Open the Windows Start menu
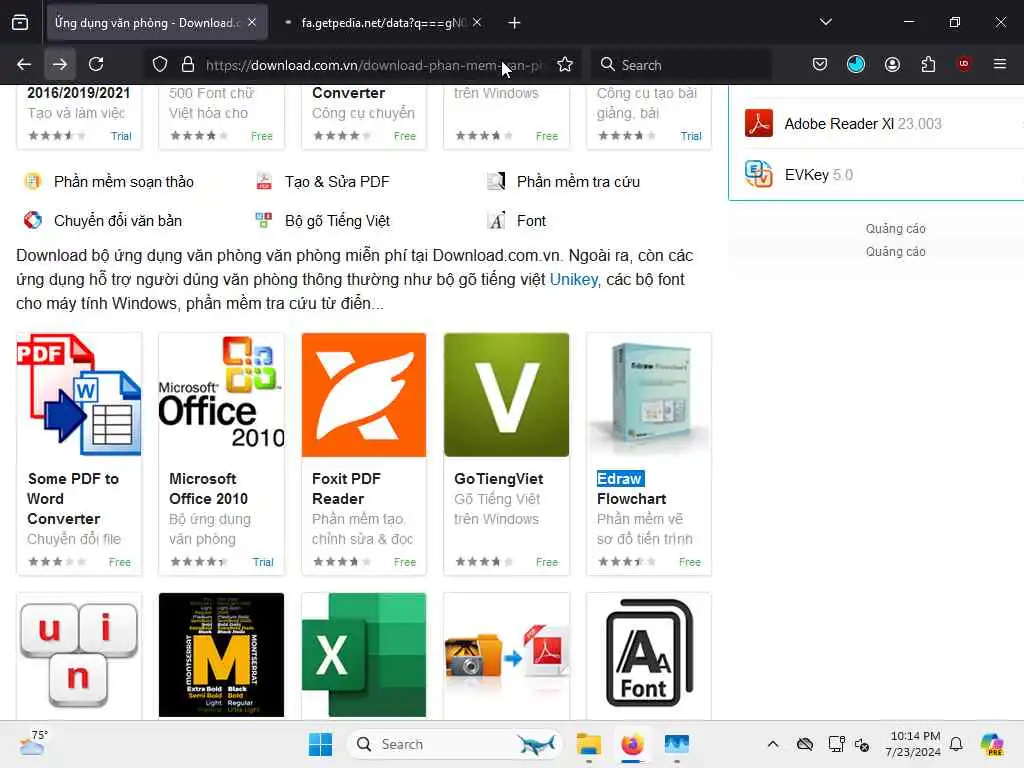 [320, 744]
